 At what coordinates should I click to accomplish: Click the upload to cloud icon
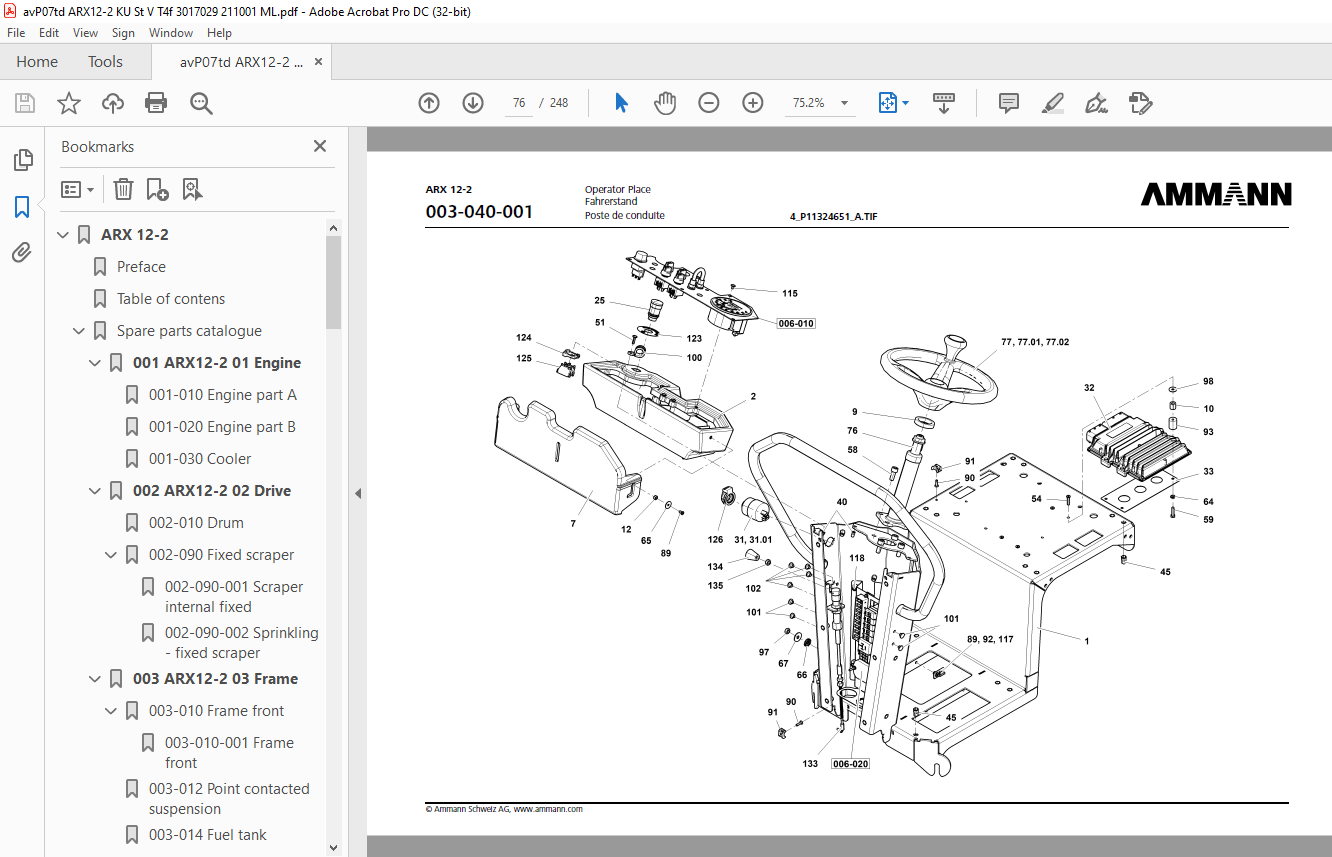pyautogui.click(x=113, y=103)
